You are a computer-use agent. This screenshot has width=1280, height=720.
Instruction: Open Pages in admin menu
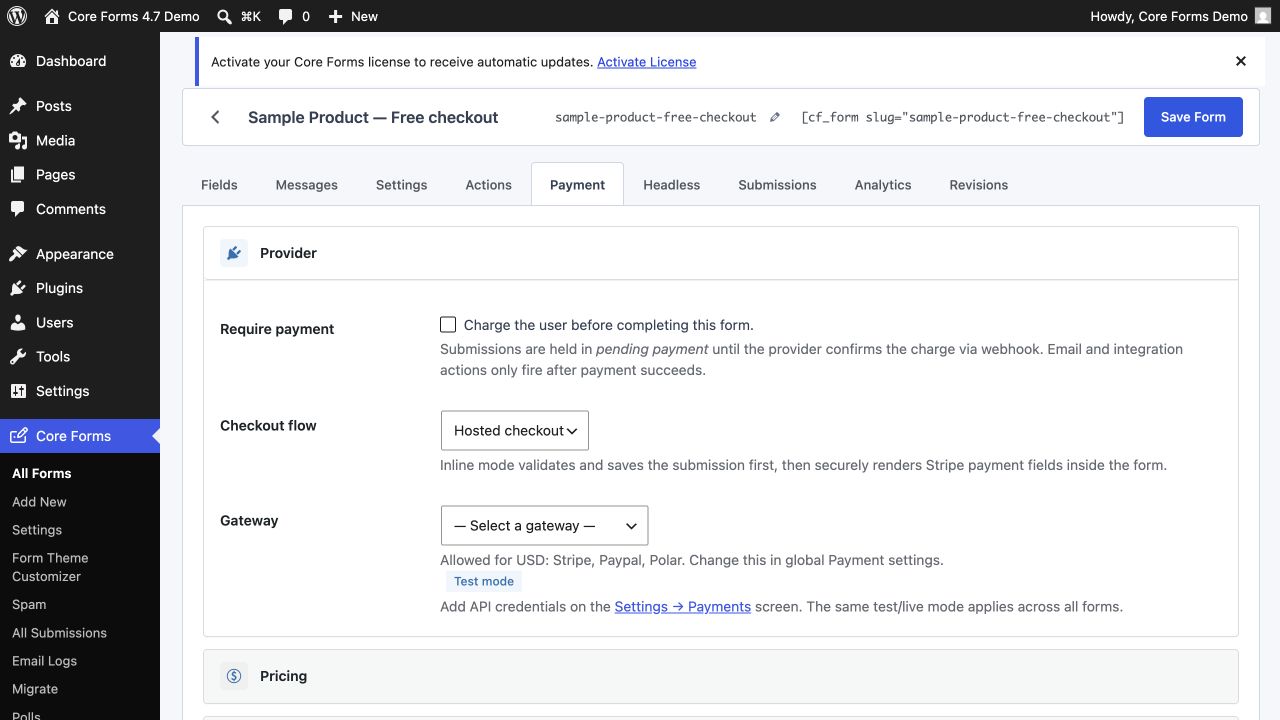[x=80, y=174]
